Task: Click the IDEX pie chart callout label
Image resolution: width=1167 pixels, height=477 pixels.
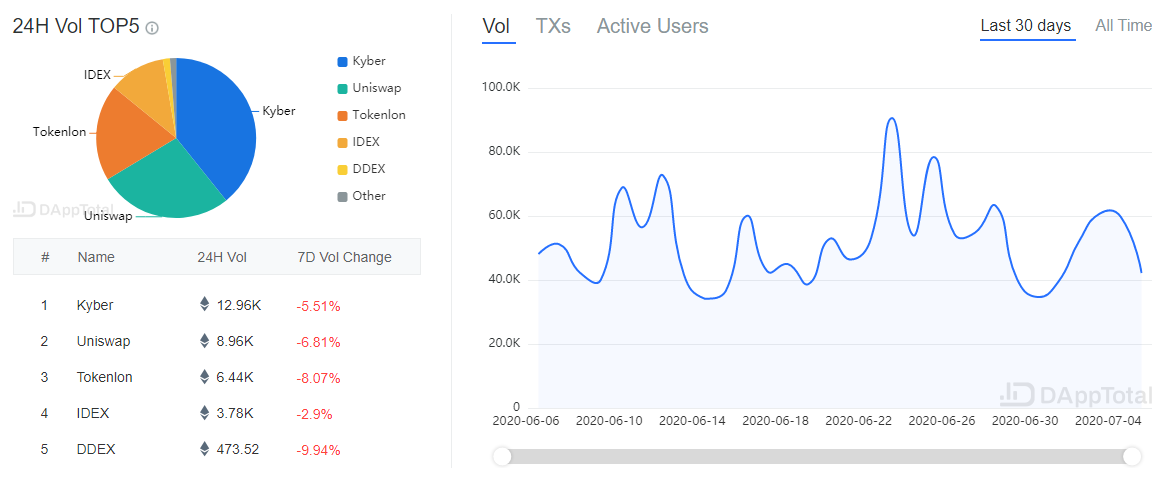Action: pyautogui.click(x=97, y=74)
